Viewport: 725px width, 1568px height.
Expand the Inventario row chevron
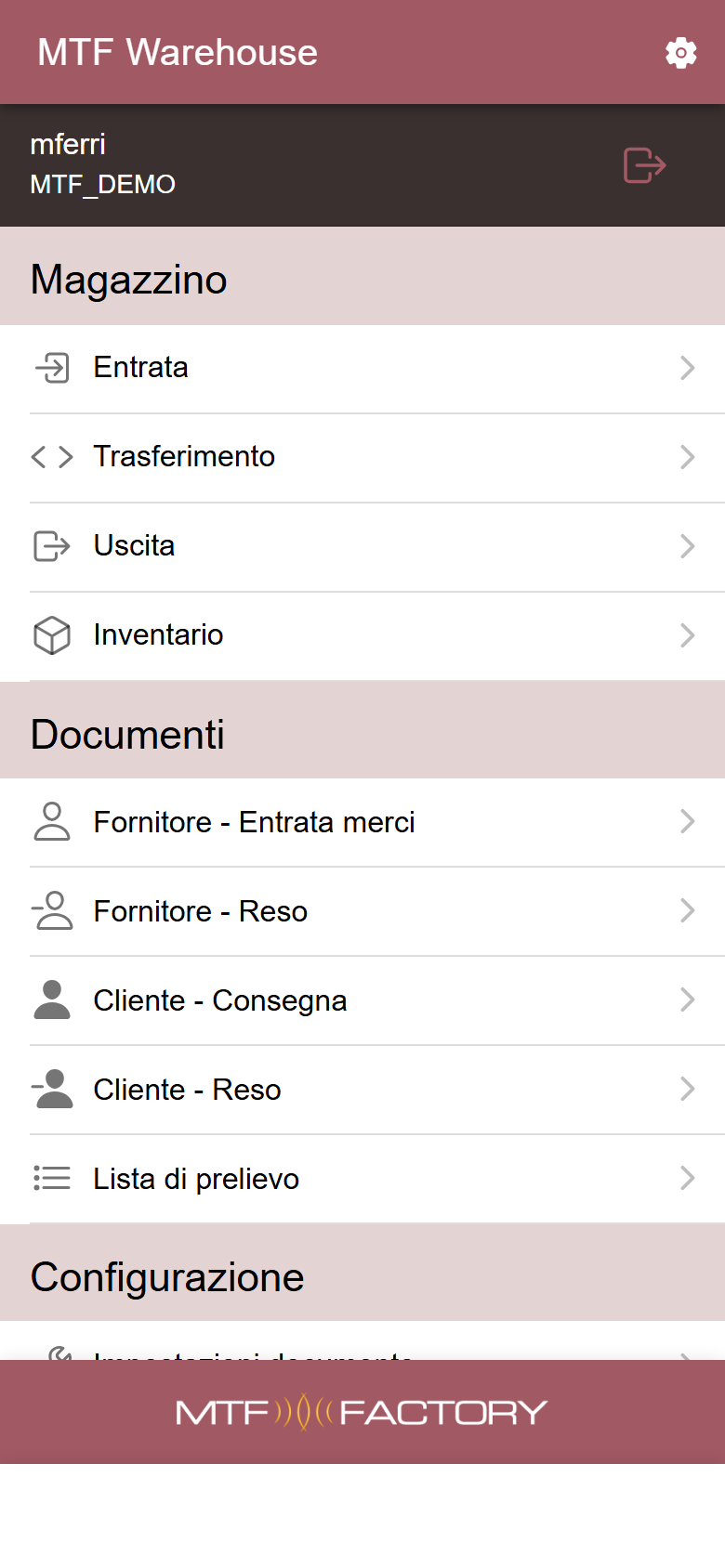[x=688, y=635]
